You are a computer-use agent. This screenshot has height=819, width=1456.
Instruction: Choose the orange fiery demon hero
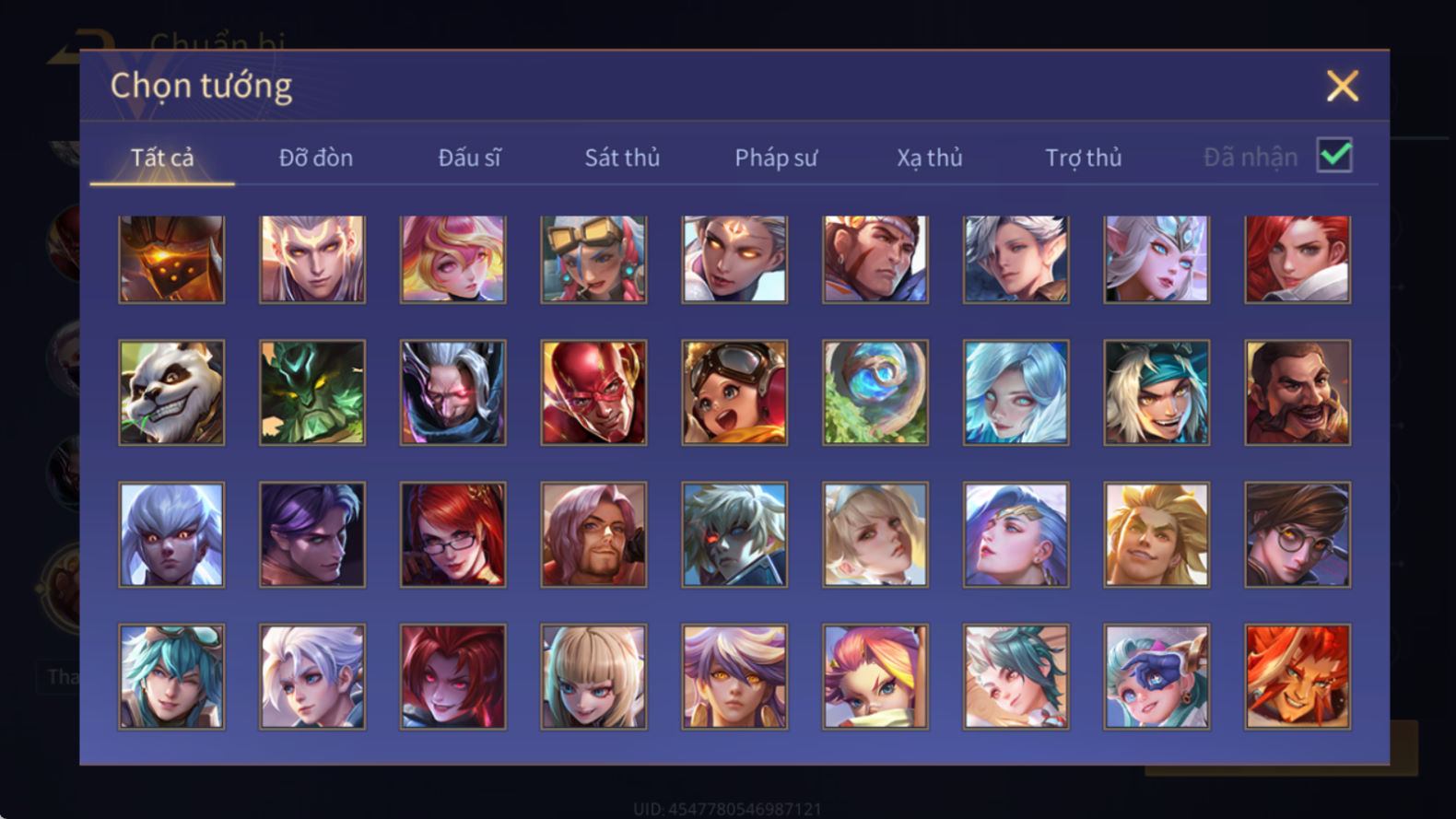(1297, 676)
